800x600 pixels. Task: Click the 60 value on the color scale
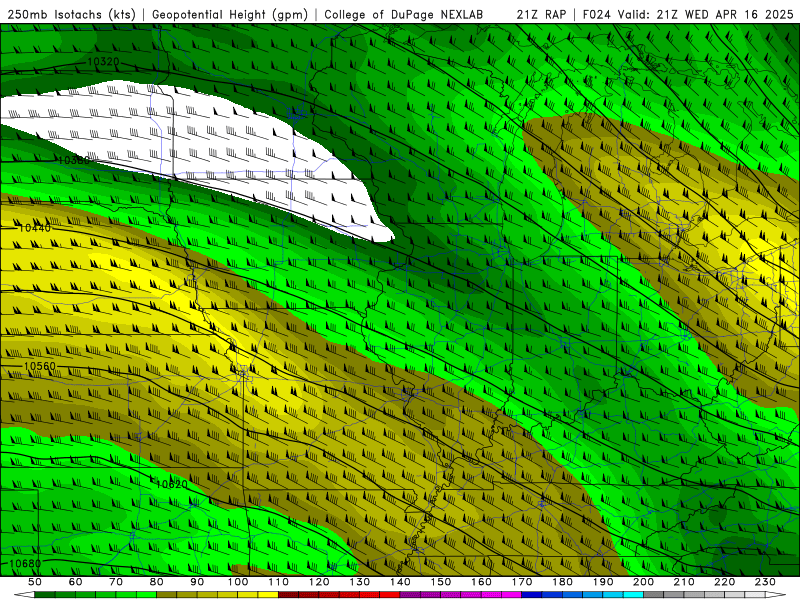(x=76, y=582)
